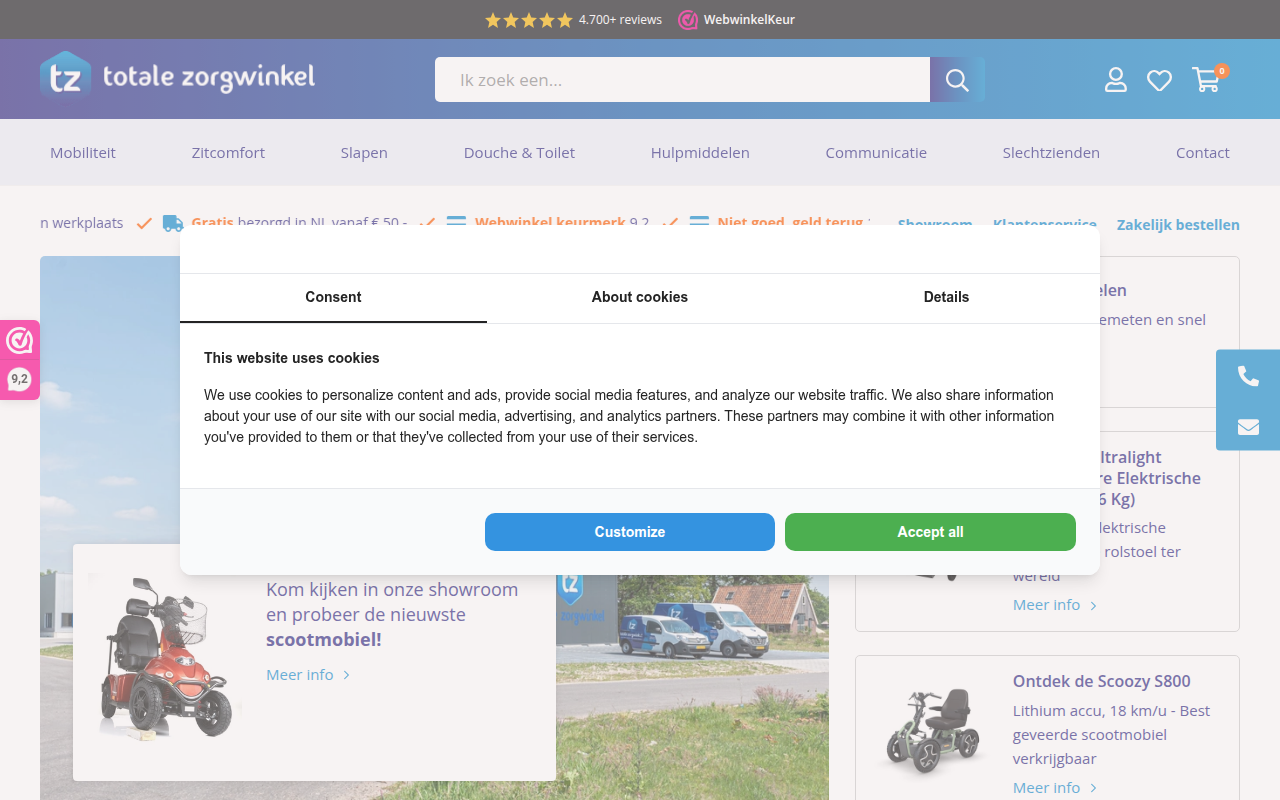Viewport: 1280px width, 800px height.
Task: Open the Mobiliteit menu
Action: (83, 152)
